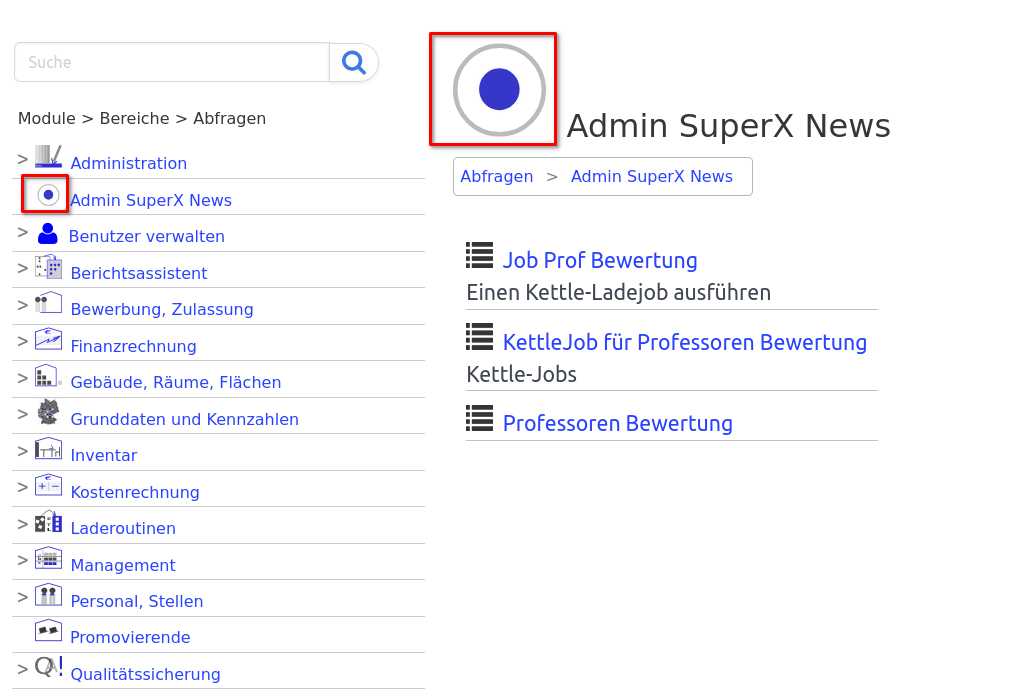Expand the Management node arrow

(x=23, y=560)
